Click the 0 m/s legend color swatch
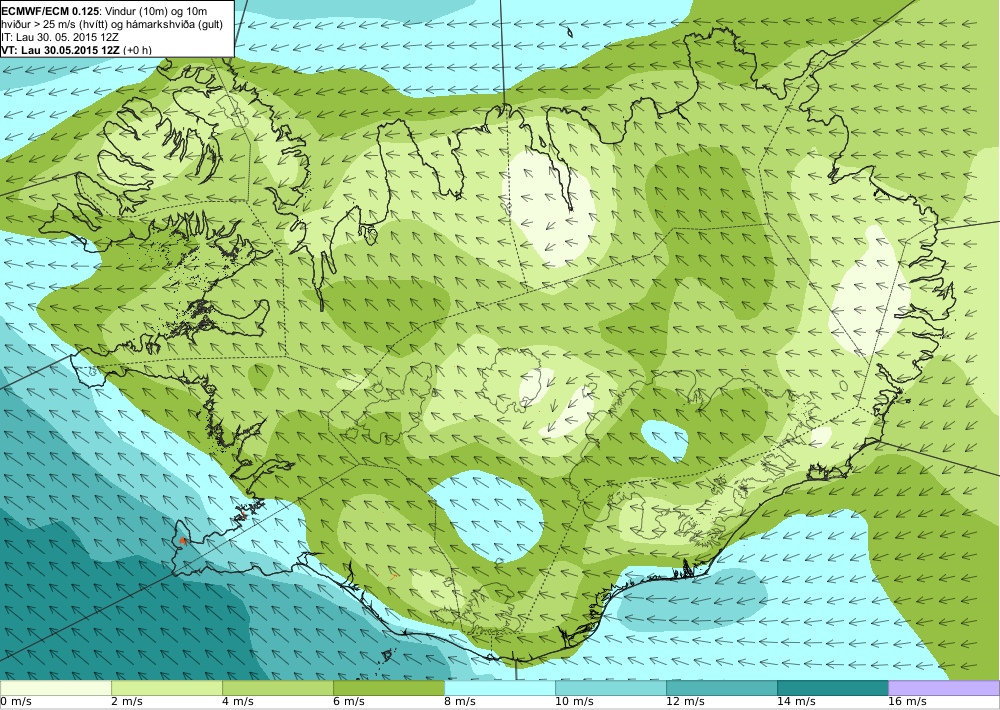1000x710 pixels. coord(55,688)
